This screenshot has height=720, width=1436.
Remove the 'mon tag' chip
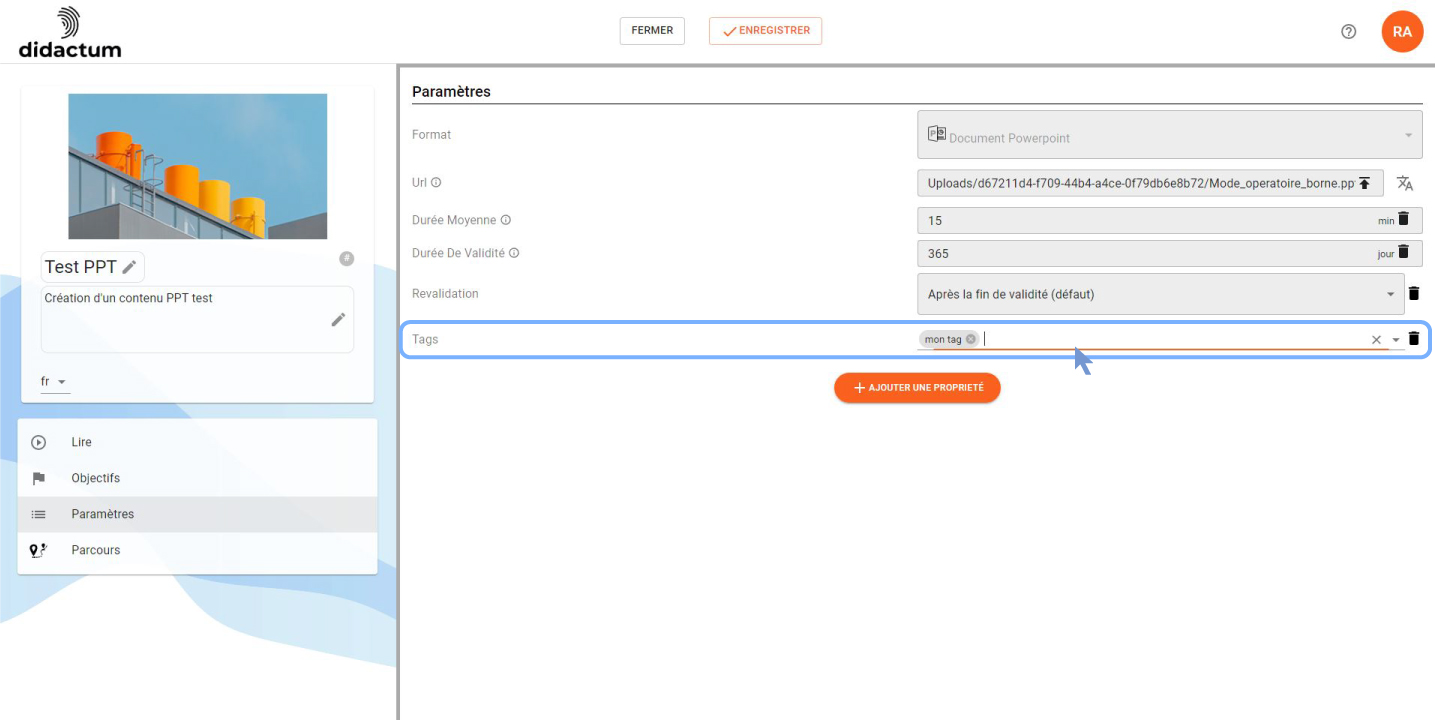(x=971, y=339)
